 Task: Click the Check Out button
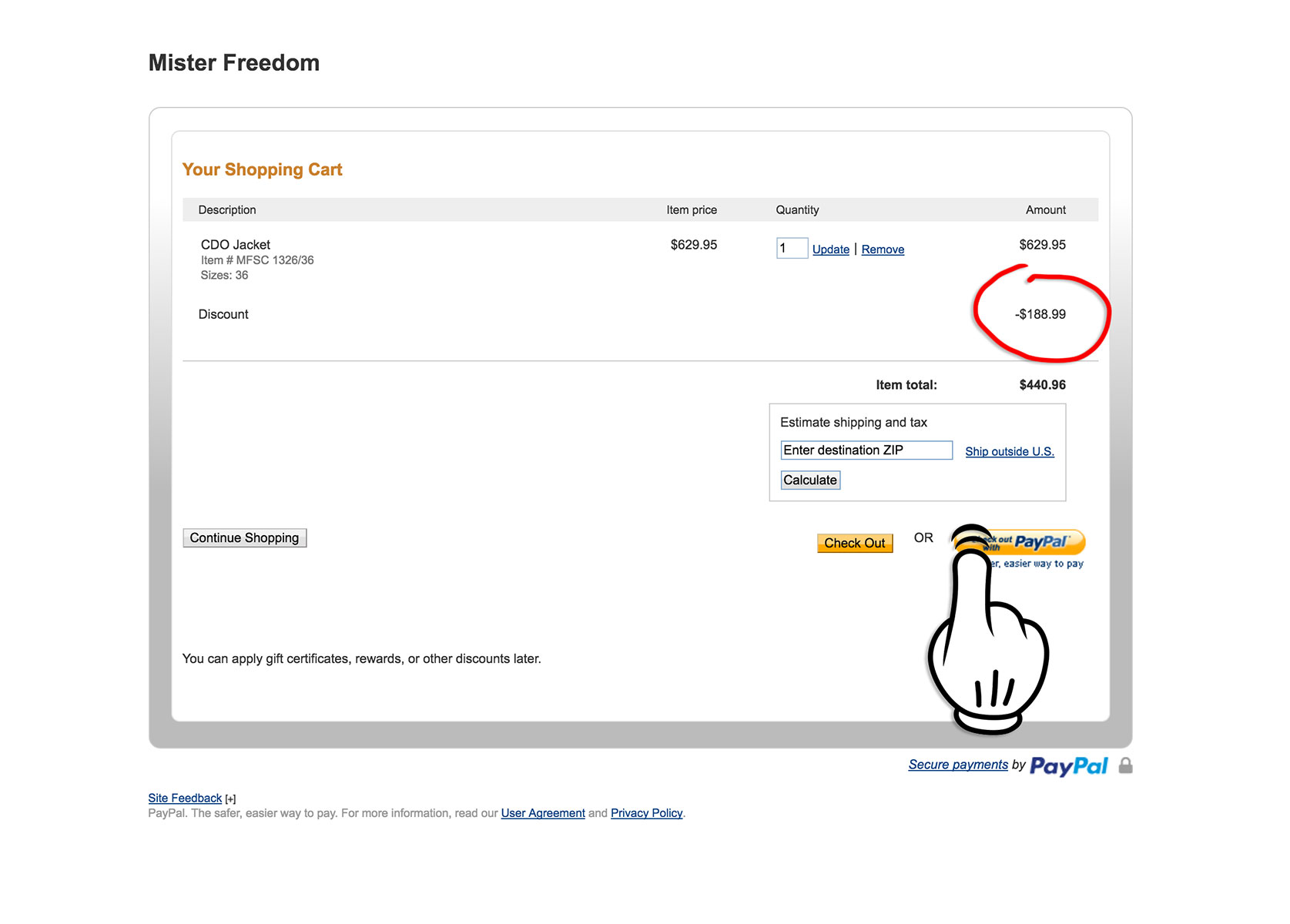click(x=855, y=543)
